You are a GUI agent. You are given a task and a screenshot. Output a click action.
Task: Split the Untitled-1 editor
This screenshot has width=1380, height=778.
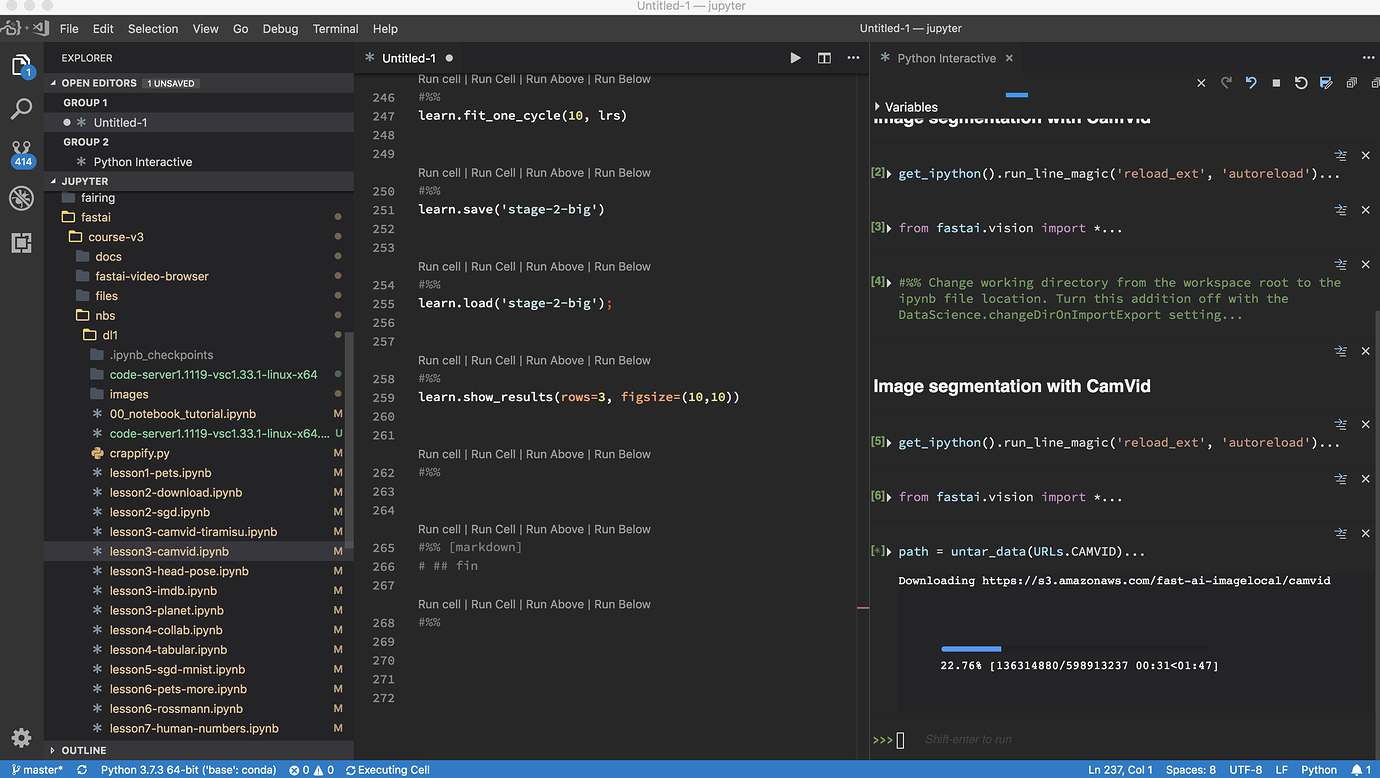(824, 58)
